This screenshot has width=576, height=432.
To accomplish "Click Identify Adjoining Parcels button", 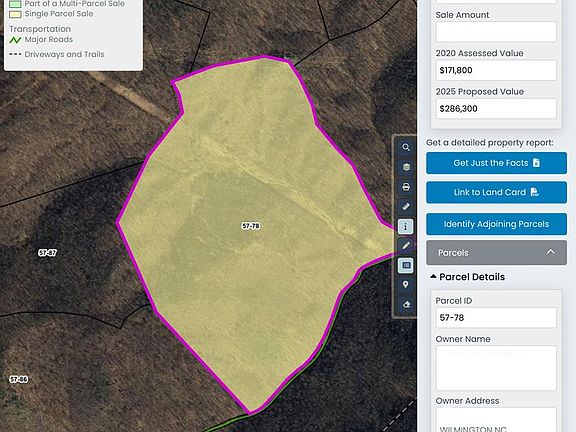I will click(496, 224).
